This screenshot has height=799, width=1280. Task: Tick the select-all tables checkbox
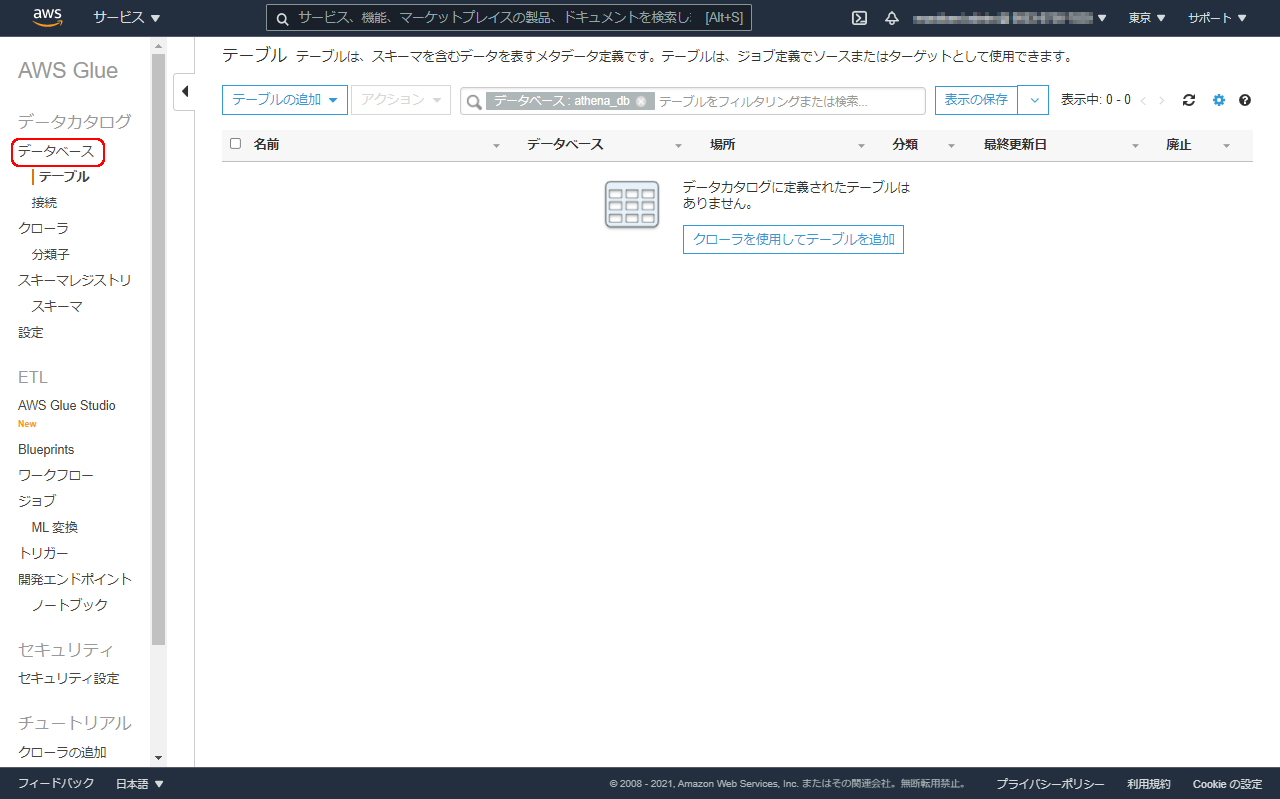tap(236, 143)
